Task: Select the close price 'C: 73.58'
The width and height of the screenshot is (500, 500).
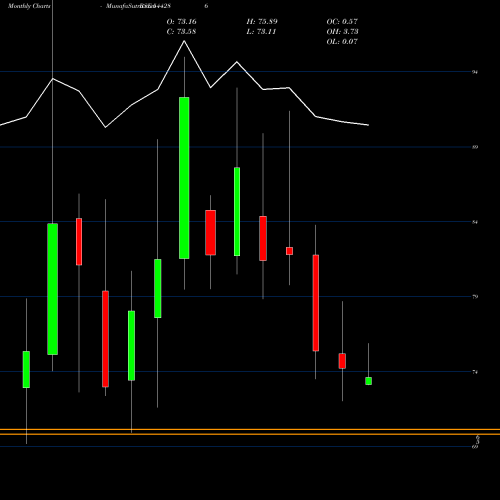Action: (x=181, y=32)
